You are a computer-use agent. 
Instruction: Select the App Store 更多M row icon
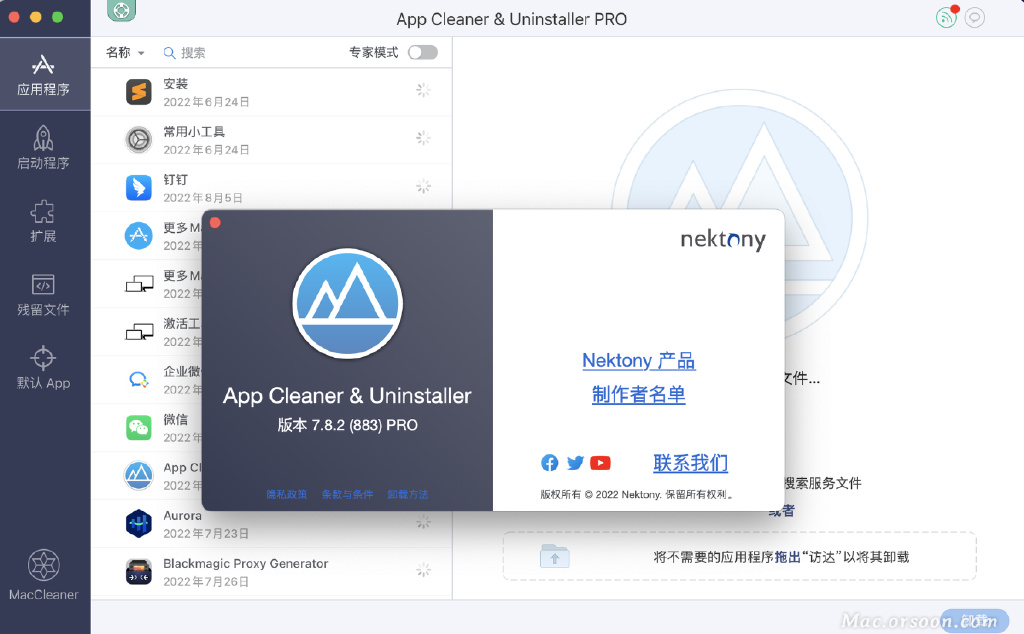tap(138, 235)
